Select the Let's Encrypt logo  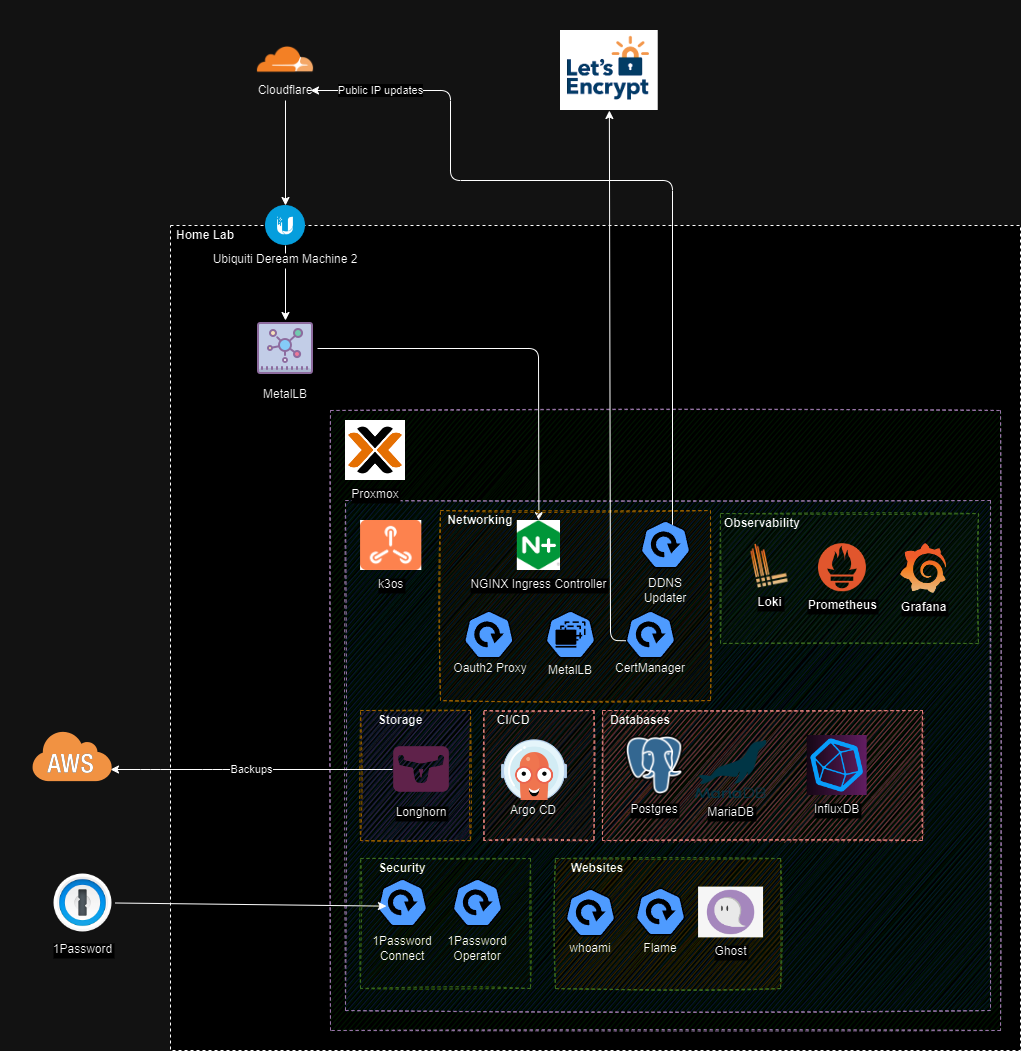pos(609,69)
